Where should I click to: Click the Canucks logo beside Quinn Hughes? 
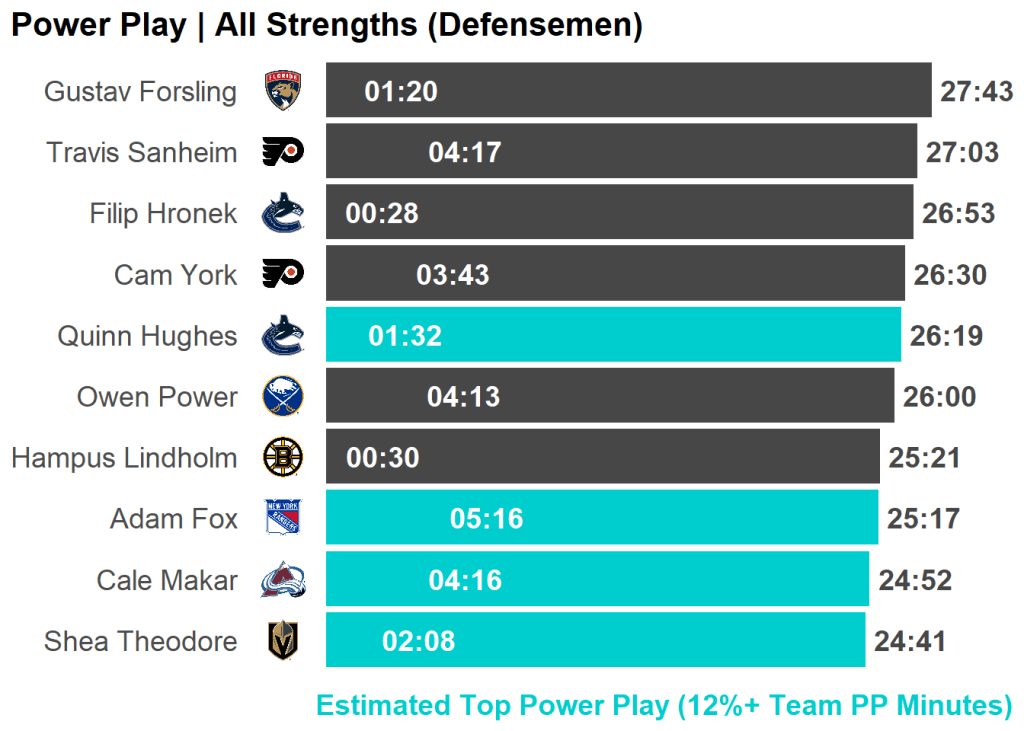coord(283,336)
